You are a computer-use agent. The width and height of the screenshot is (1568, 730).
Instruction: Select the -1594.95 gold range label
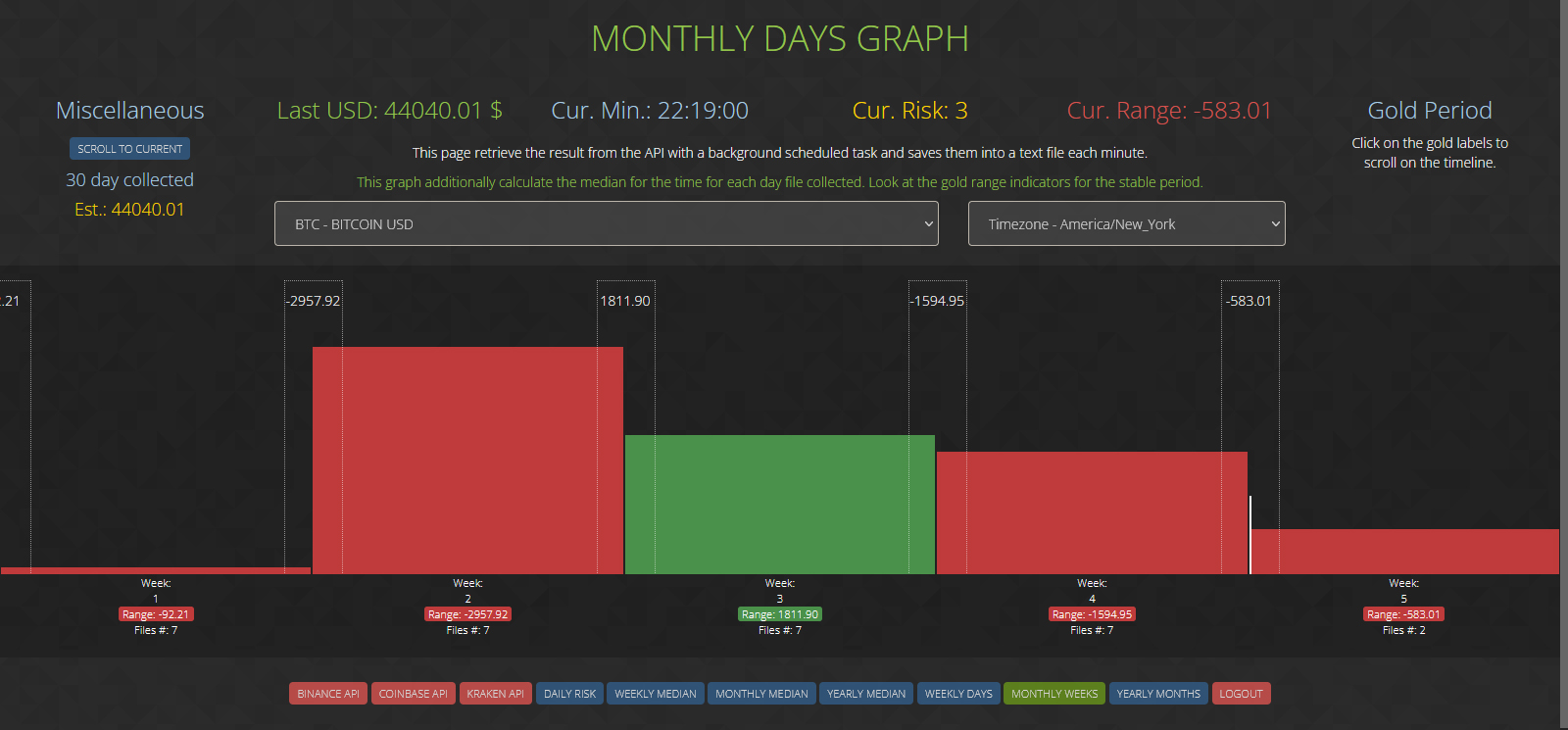[938, 301]
